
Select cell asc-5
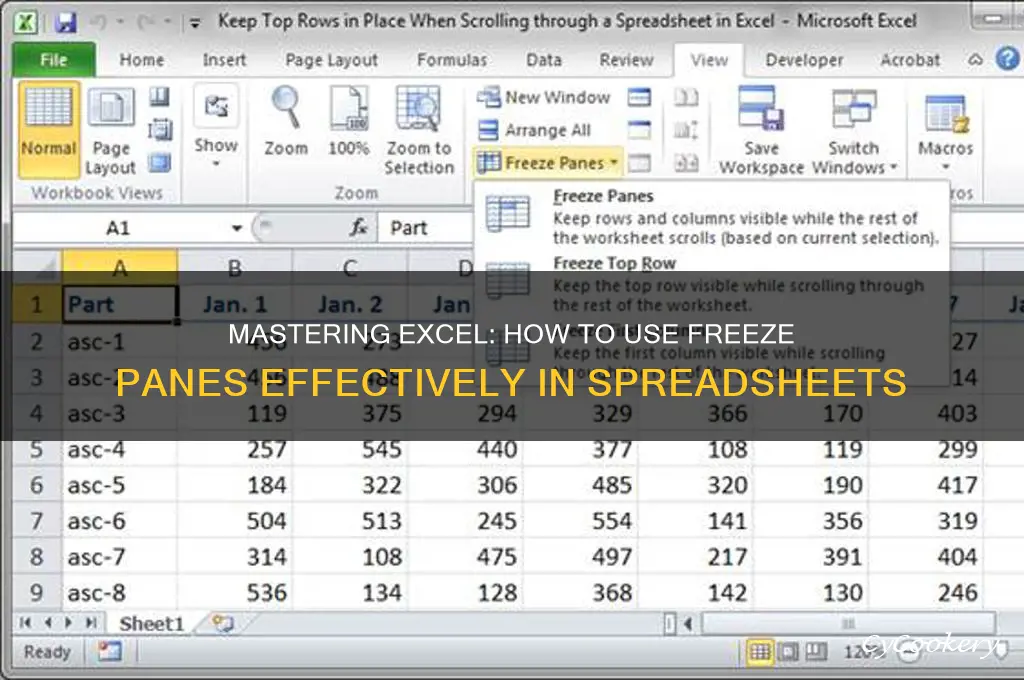[120, 485]
